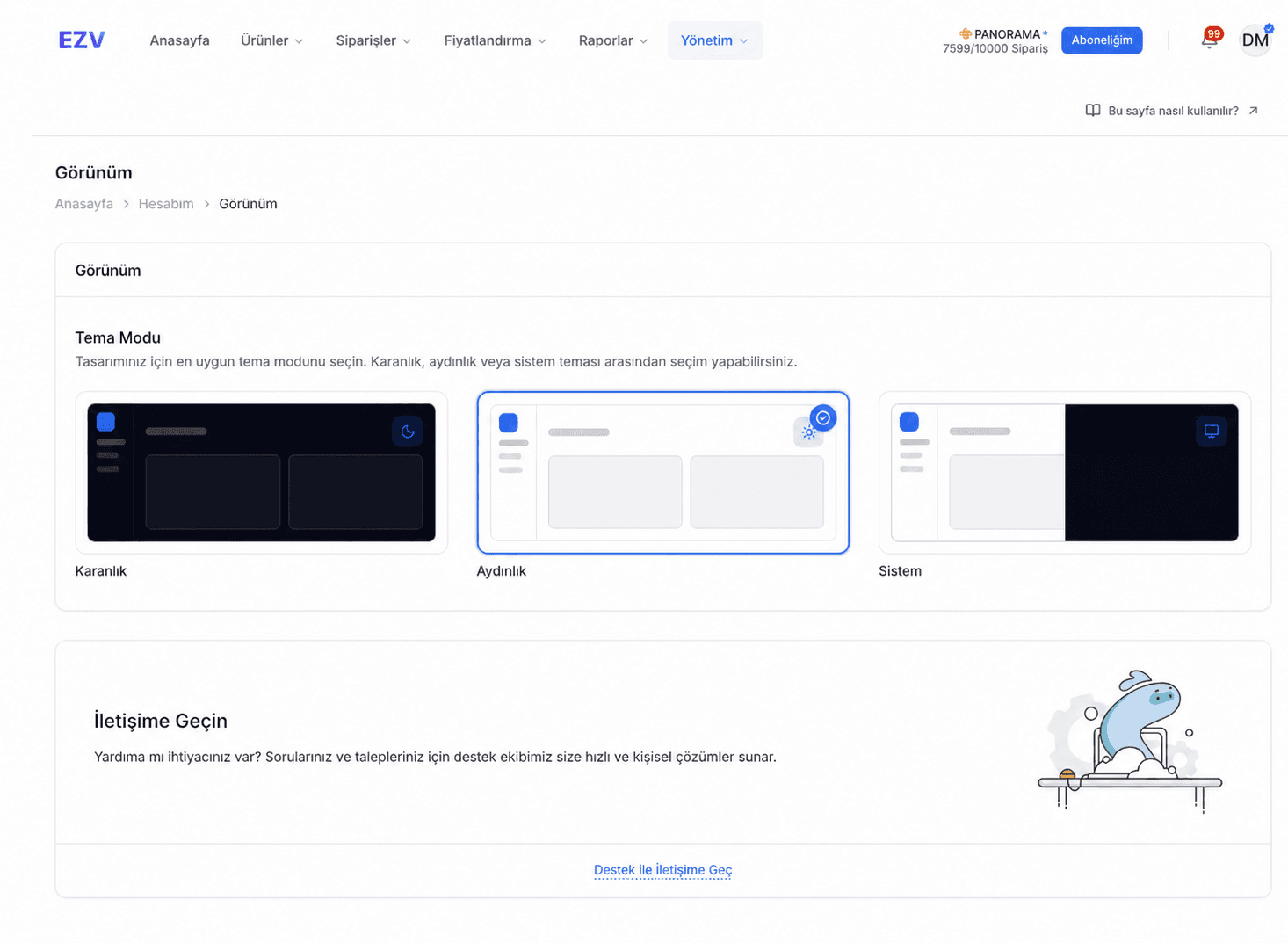1288x943 pixels.
Task: Click the Aboneliğim button
Action: pyautogui.click(x=1102, y=40)
